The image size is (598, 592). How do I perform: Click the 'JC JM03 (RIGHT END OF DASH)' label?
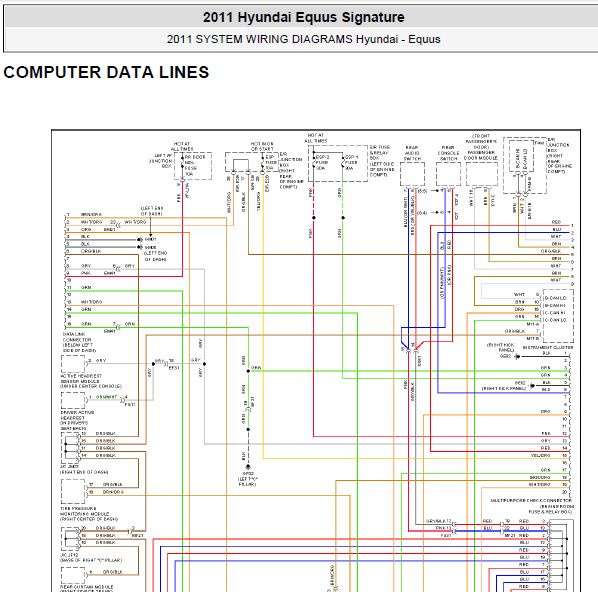84,469
